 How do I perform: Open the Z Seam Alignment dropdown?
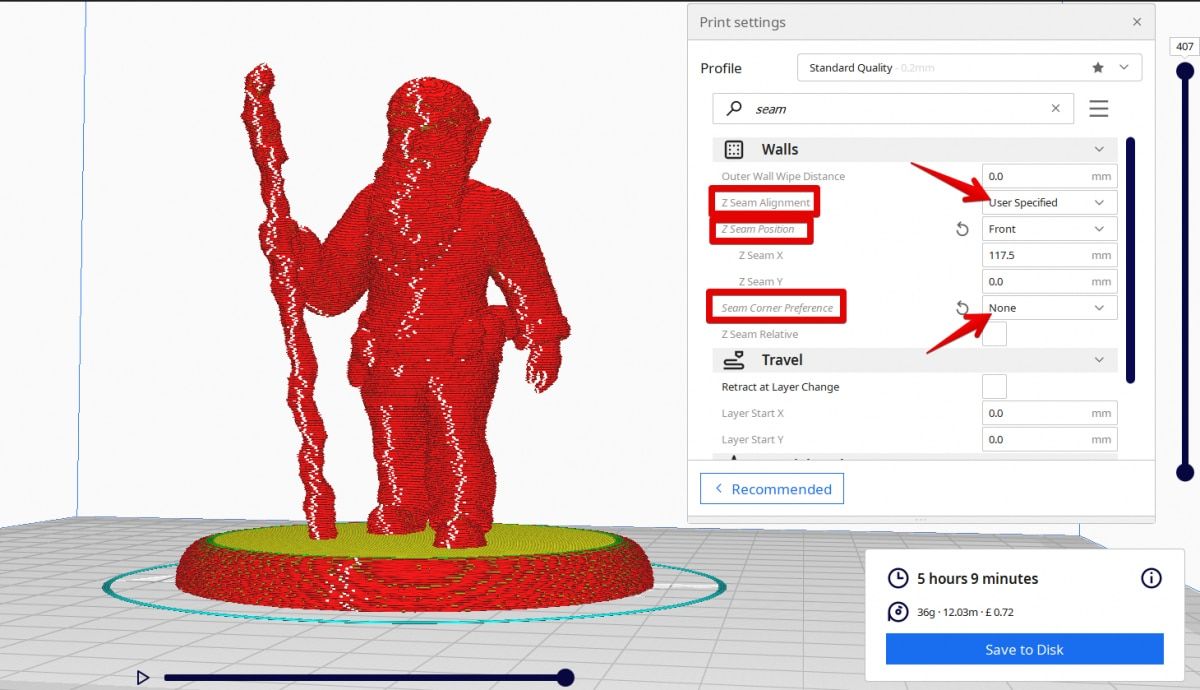click(1048, 202)
